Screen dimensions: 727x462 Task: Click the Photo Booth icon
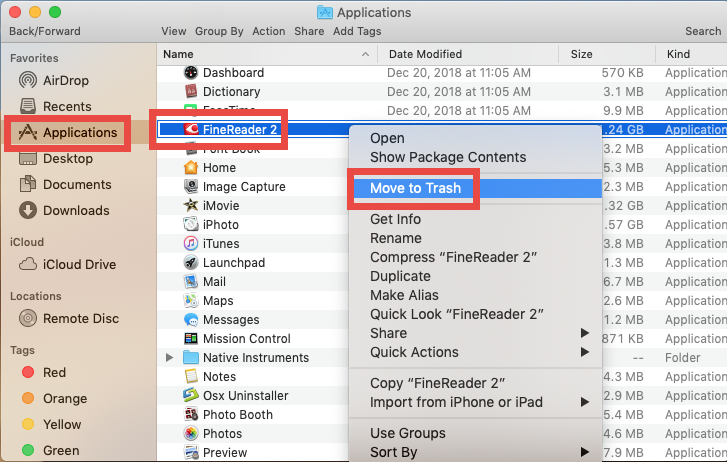coord(191,415)
